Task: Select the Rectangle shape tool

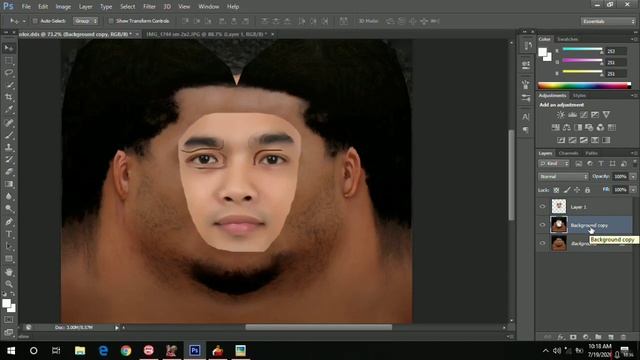Action: pyautogui.click(x=9, y=259)
